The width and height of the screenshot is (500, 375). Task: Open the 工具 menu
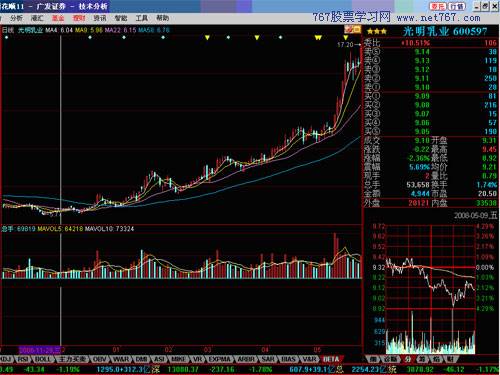coord(141,18)
